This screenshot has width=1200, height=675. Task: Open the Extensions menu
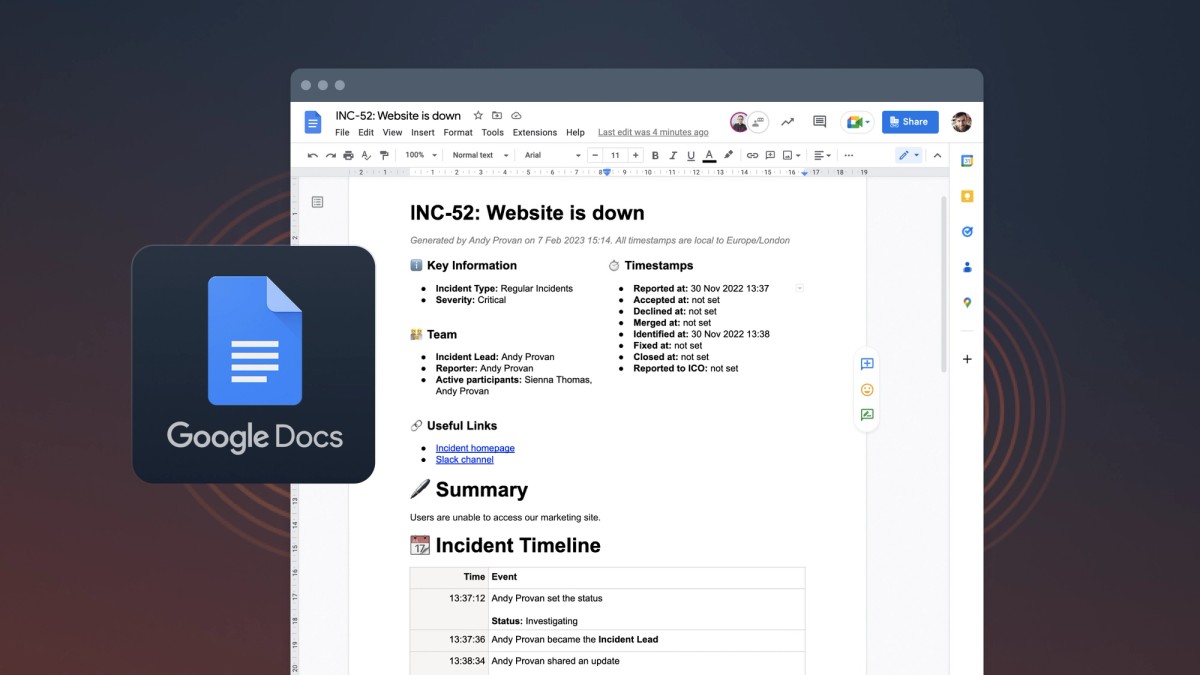(x=534, y=131)
